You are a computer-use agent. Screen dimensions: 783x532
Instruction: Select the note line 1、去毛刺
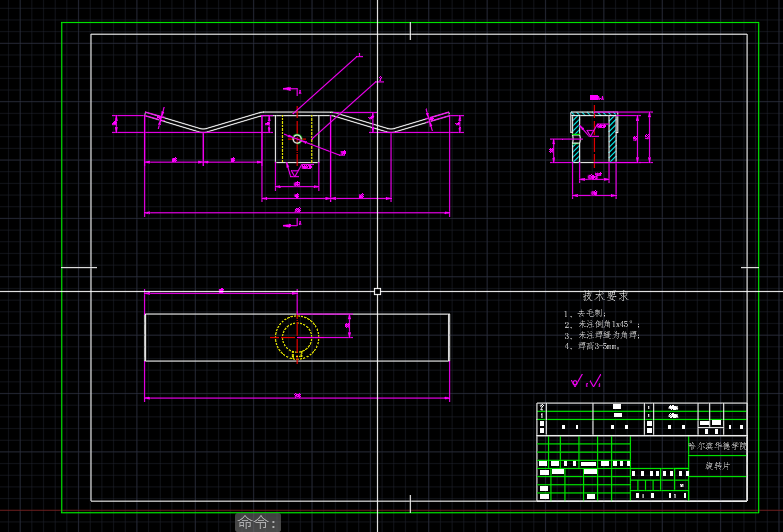pos(585,314)
